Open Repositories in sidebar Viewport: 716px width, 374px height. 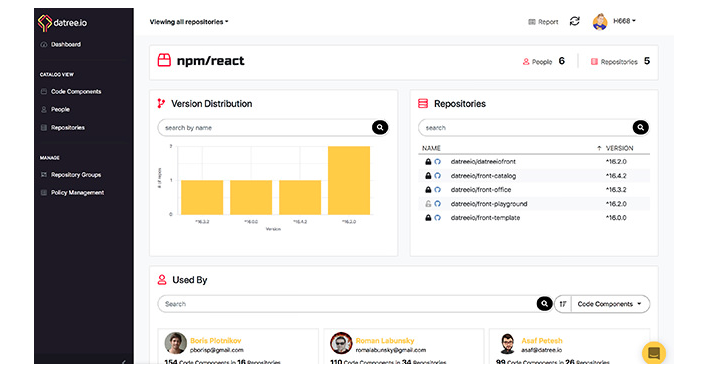tap(63, 127)
